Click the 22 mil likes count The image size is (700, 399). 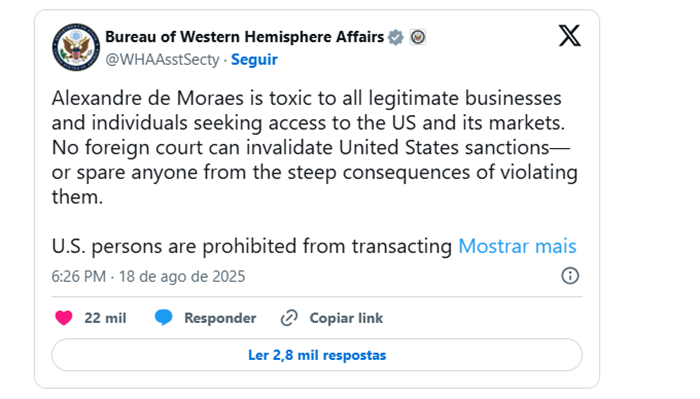[x=105, y=318]
